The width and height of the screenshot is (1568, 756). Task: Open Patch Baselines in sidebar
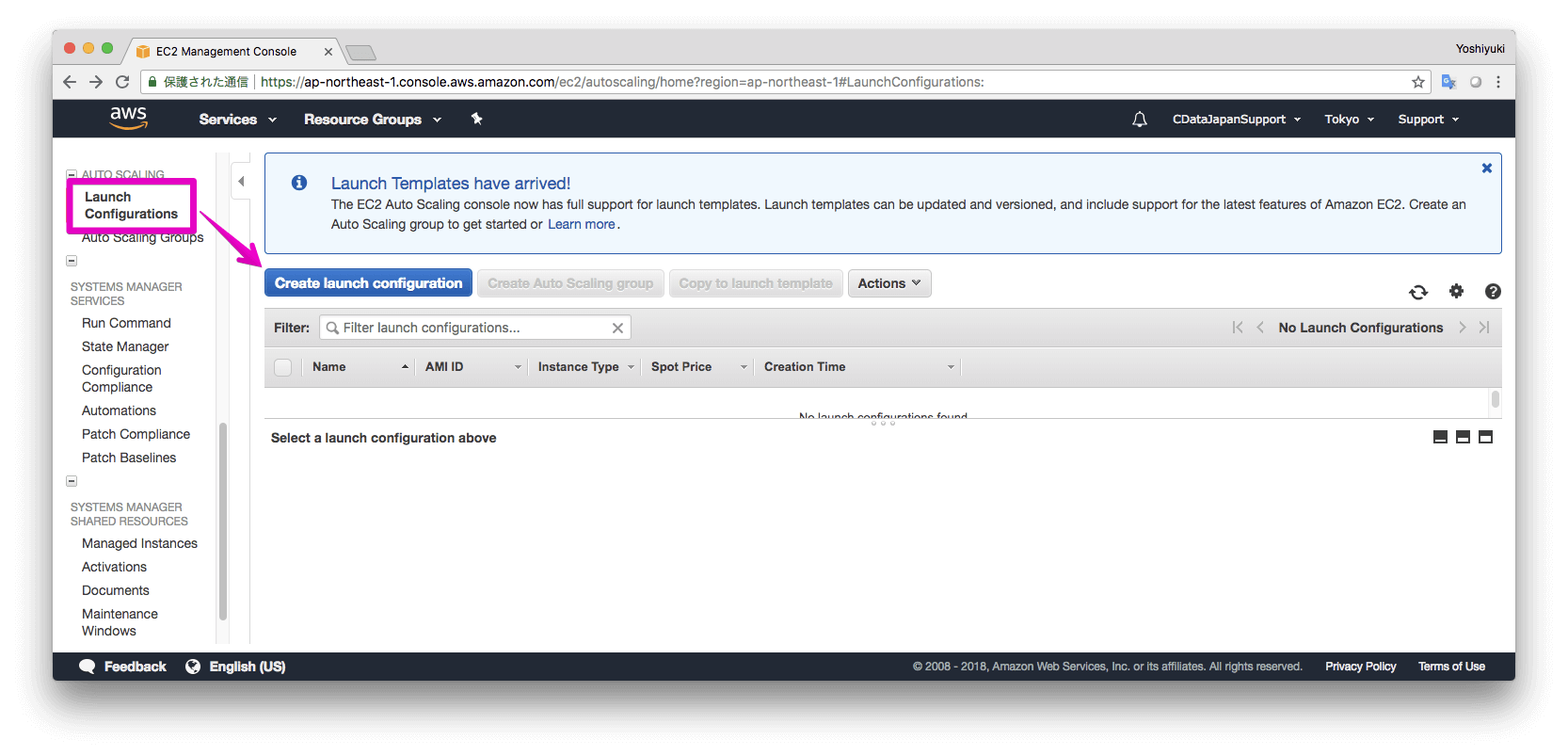[x=129, y=458]
